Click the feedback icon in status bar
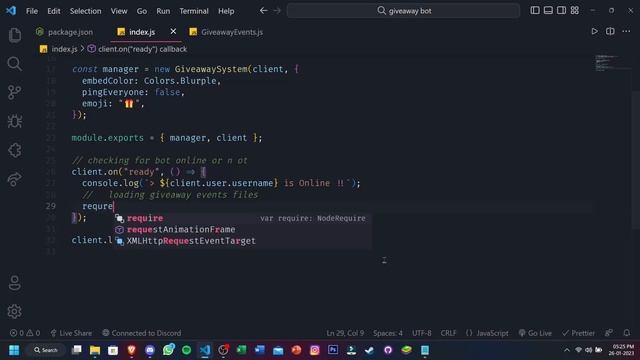The width and height of the screenshot is (640, 360). click(609, 333)
